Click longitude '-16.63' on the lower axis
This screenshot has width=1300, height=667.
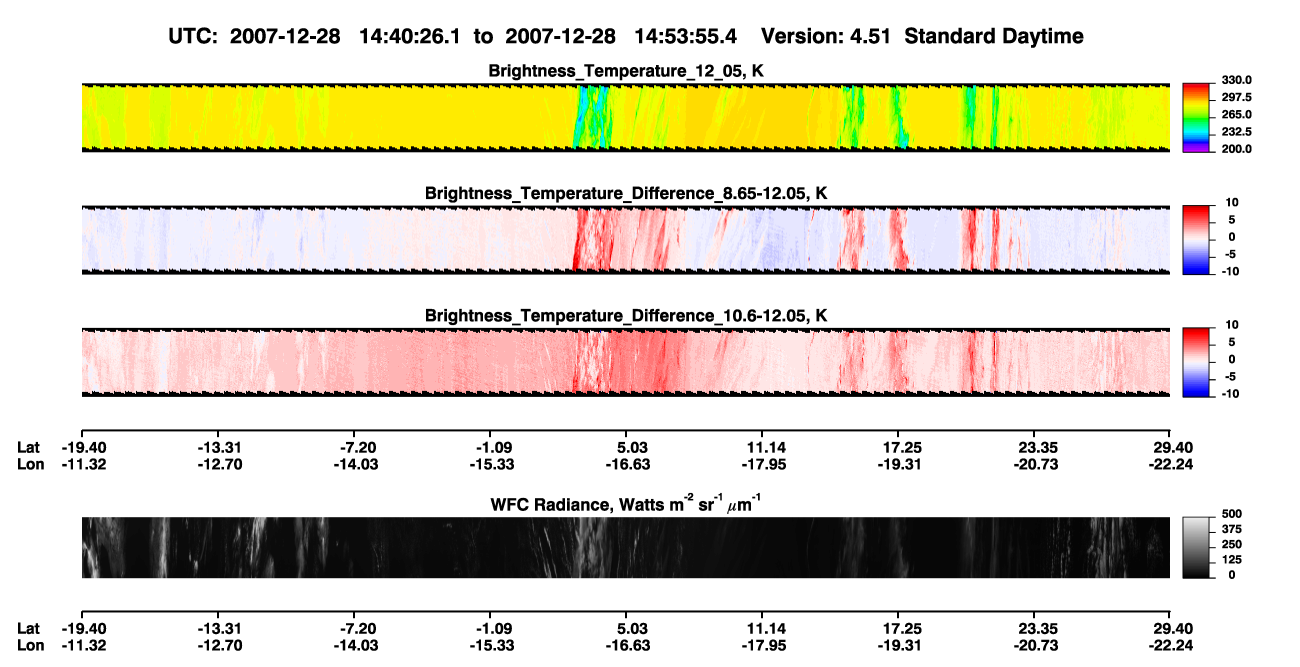[626, 645]
